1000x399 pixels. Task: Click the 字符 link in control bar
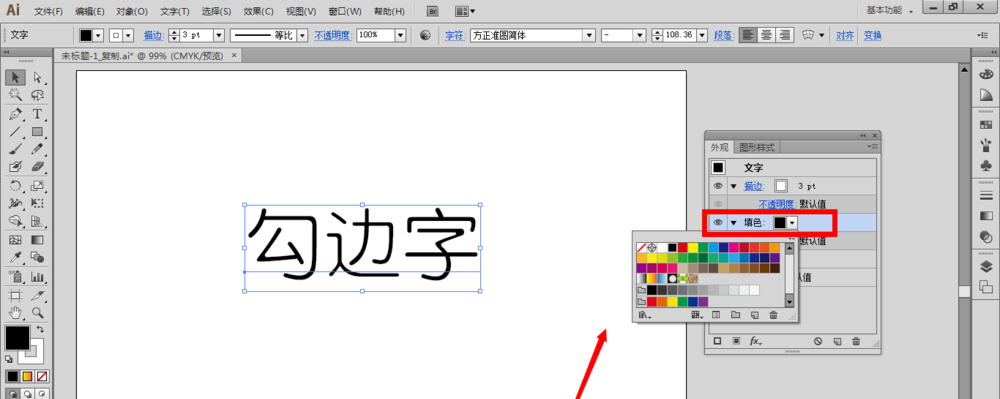[455, 35]
